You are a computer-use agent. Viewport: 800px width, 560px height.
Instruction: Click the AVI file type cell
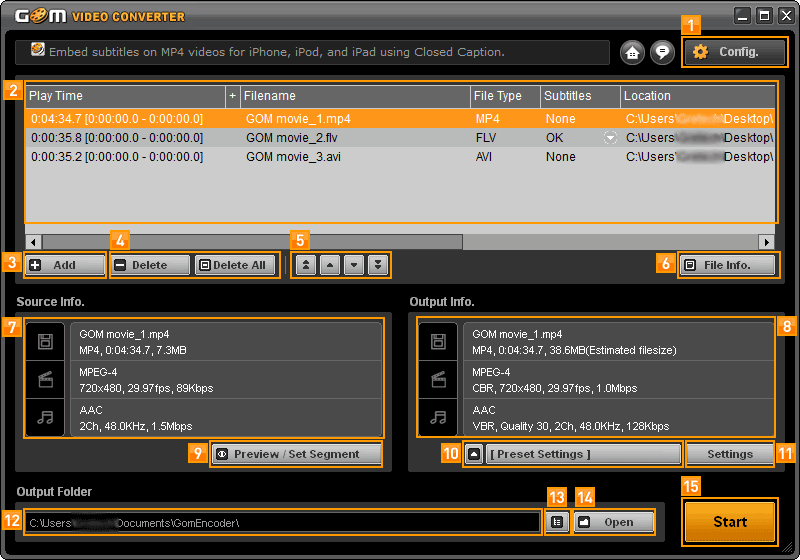pos(484,157)
